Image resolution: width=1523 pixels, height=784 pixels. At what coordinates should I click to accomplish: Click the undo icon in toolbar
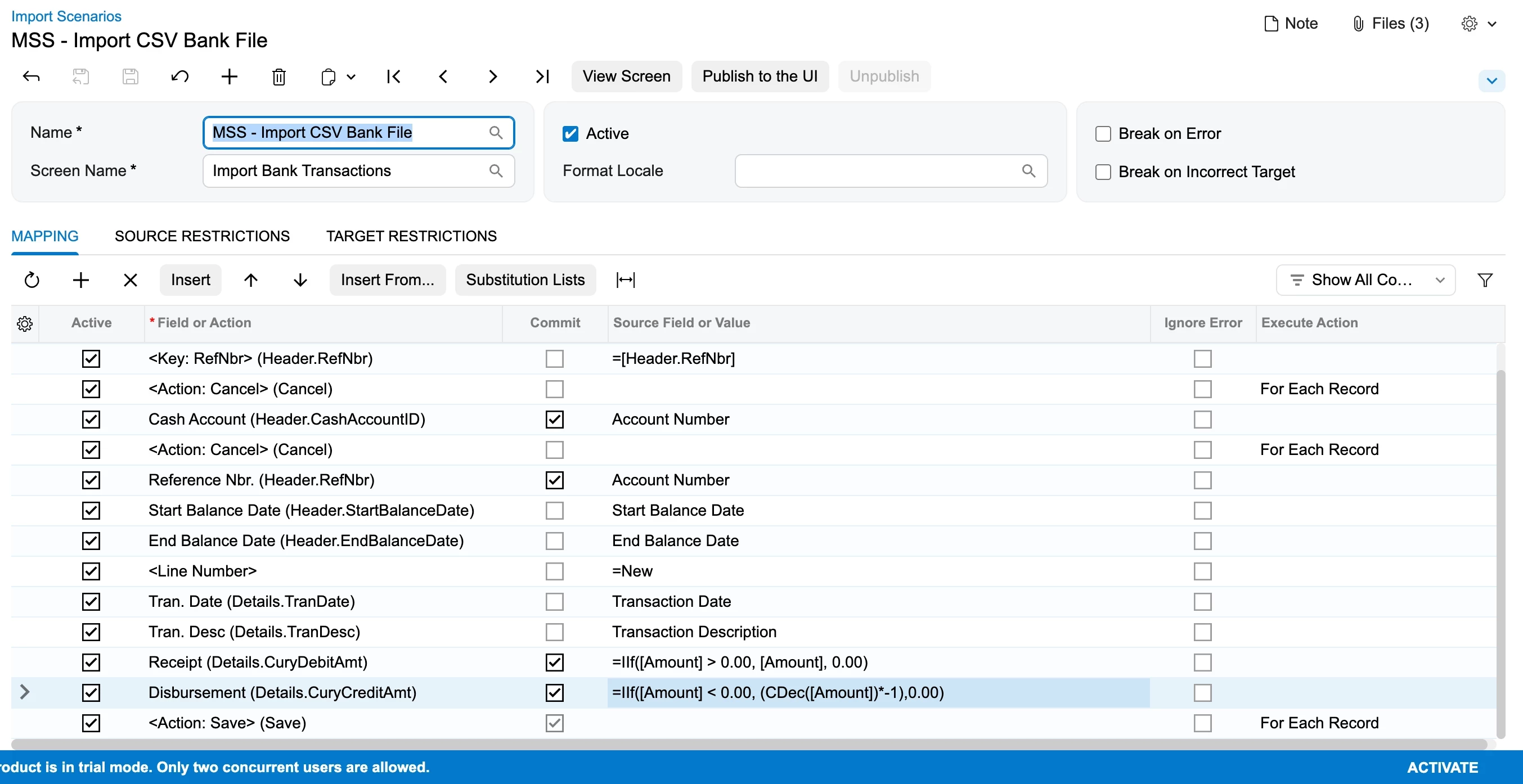179,77
